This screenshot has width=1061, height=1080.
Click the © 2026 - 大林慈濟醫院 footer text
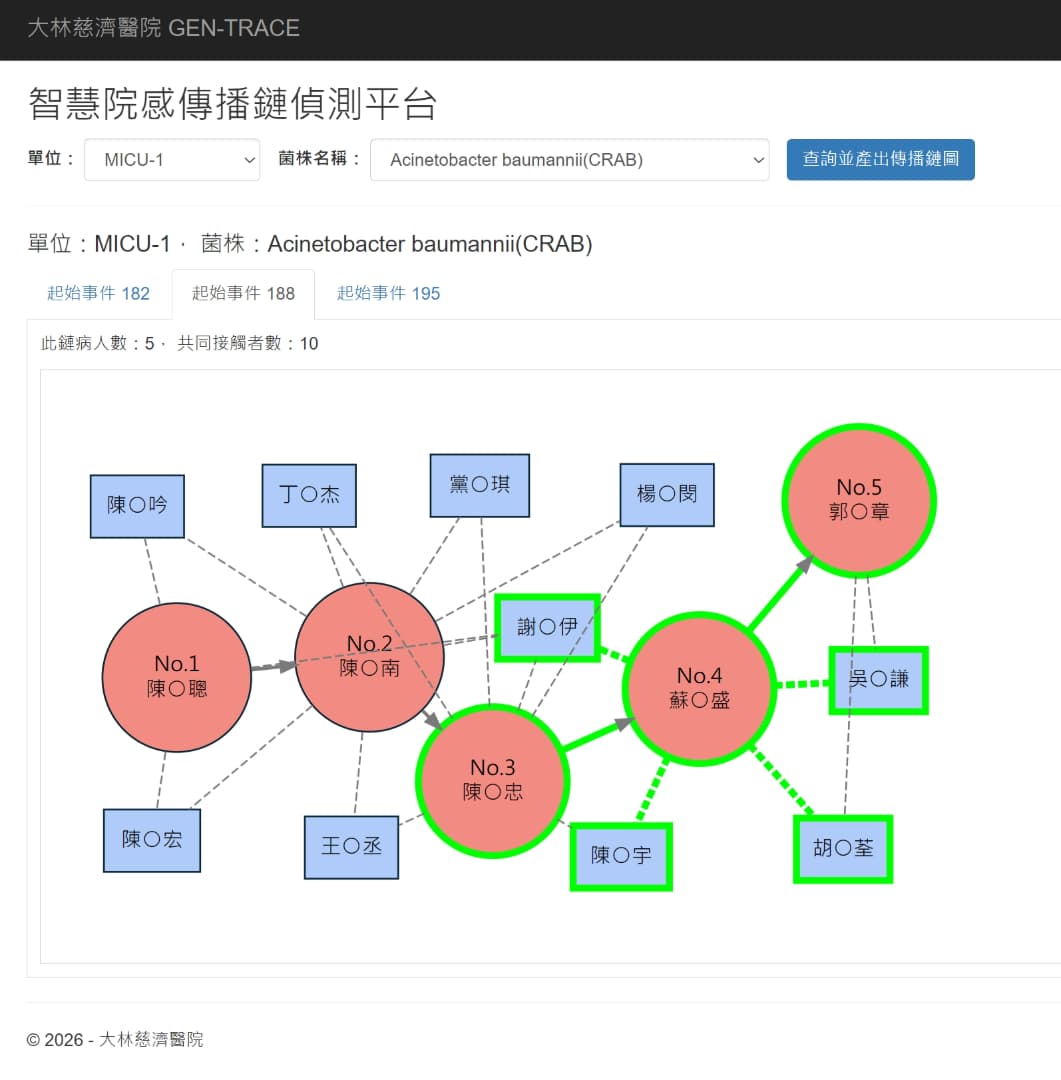point(115,1039)
